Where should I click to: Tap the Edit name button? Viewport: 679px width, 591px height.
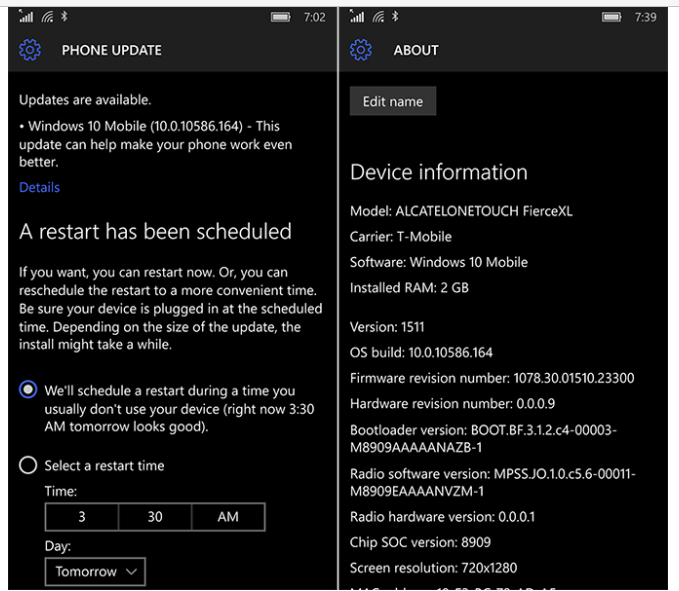393,101
